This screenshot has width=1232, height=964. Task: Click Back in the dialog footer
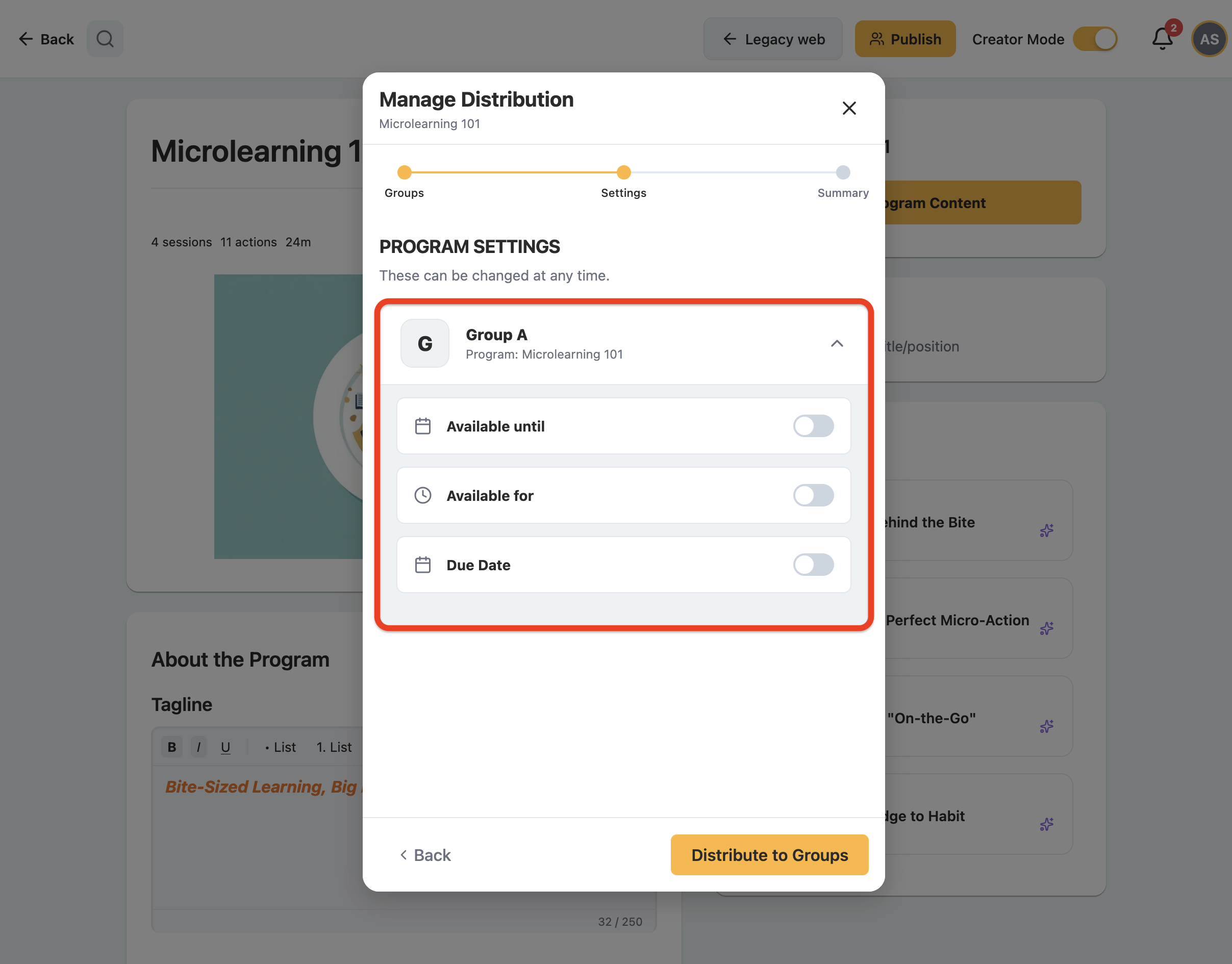pos(425,855)
